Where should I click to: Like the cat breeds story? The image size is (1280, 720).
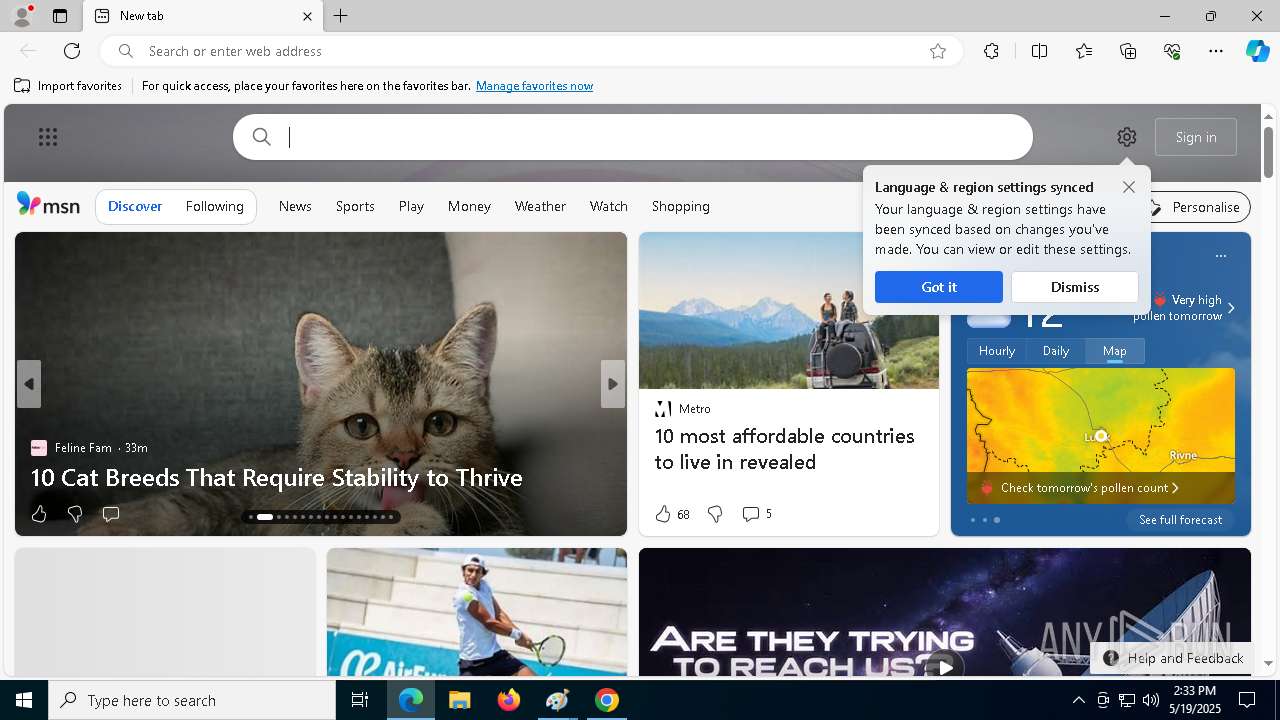[39, 514]
